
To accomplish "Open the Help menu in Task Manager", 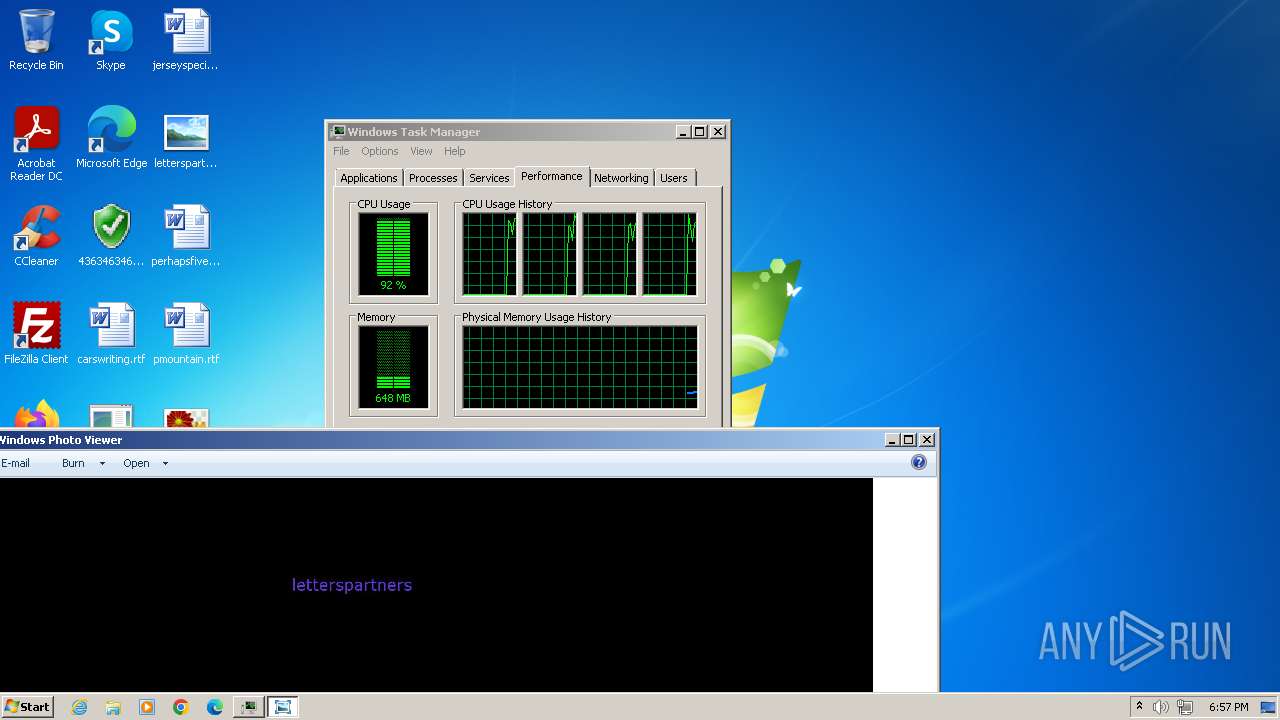I will point(455,151).
